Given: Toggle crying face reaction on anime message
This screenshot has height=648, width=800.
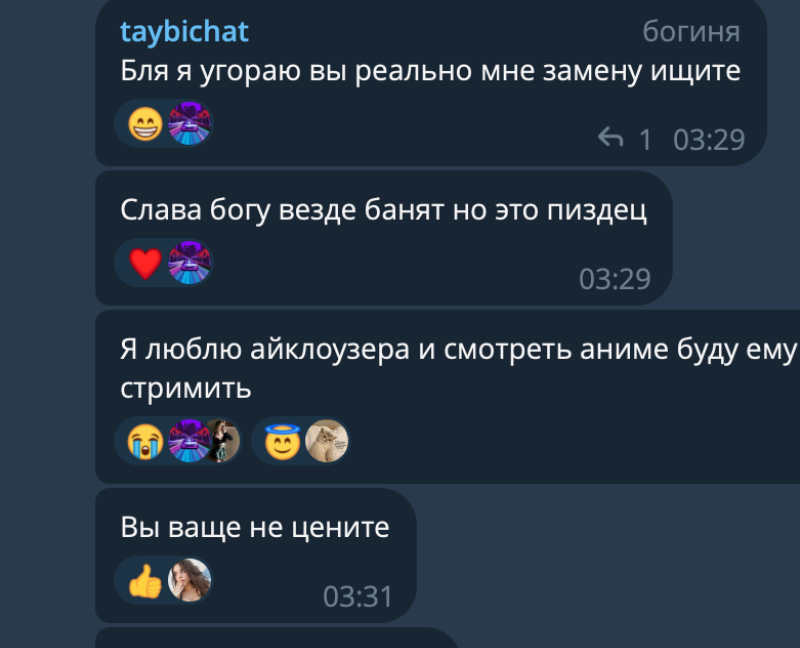Looking at the screenshot, I should (145, 441).
